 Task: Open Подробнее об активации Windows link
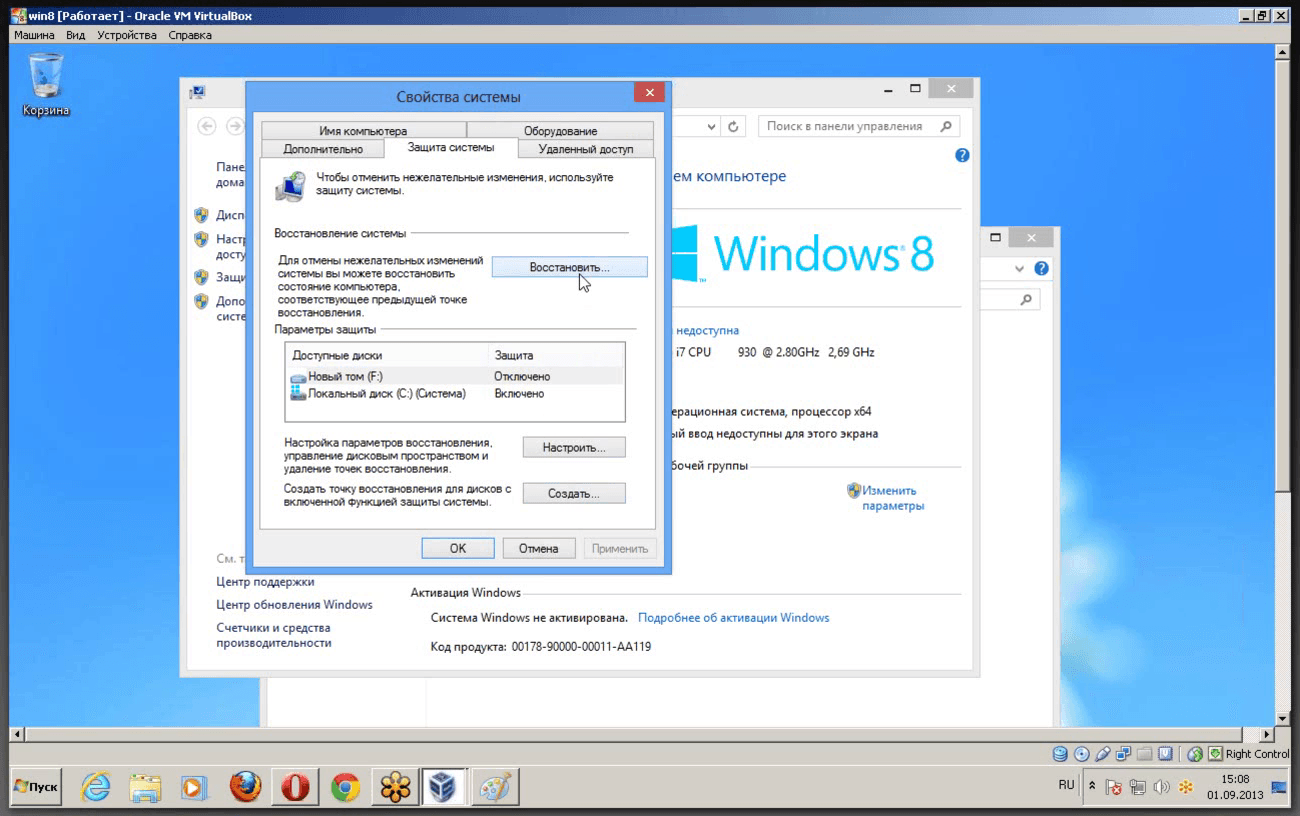(734, 618)
